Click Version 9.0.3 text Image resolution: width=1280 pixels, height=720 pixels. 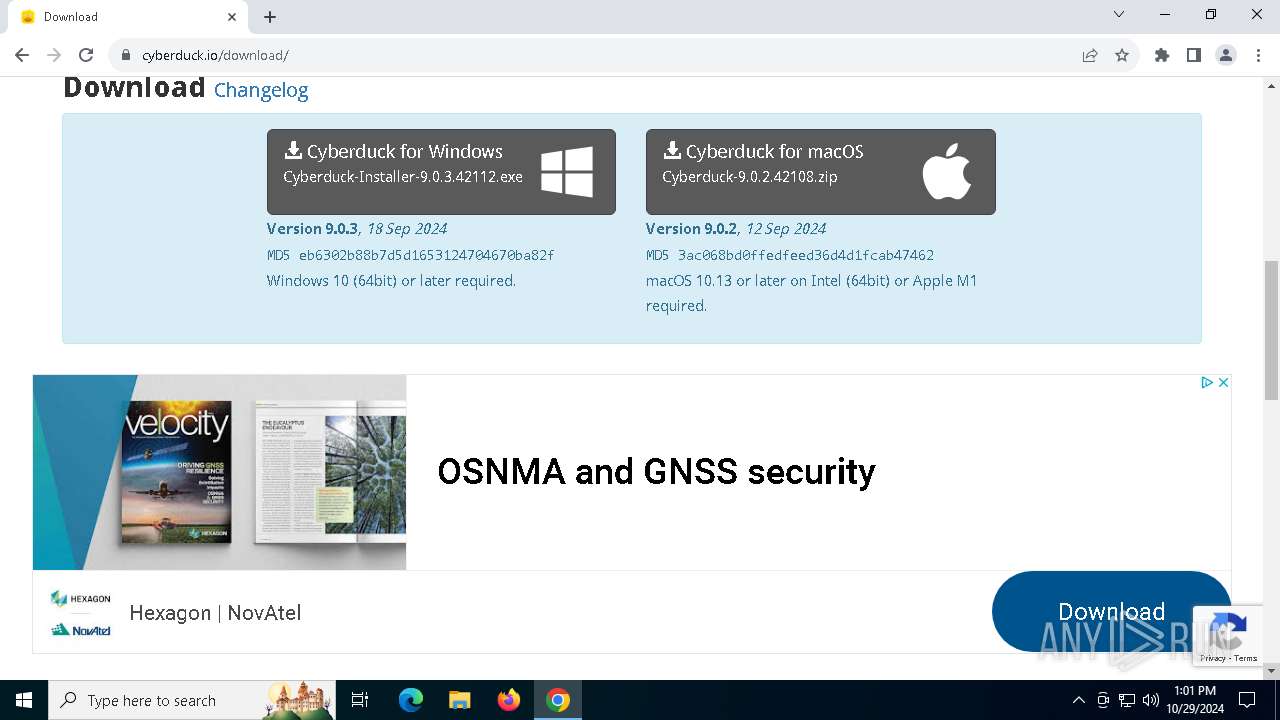[x=312, y=229]
